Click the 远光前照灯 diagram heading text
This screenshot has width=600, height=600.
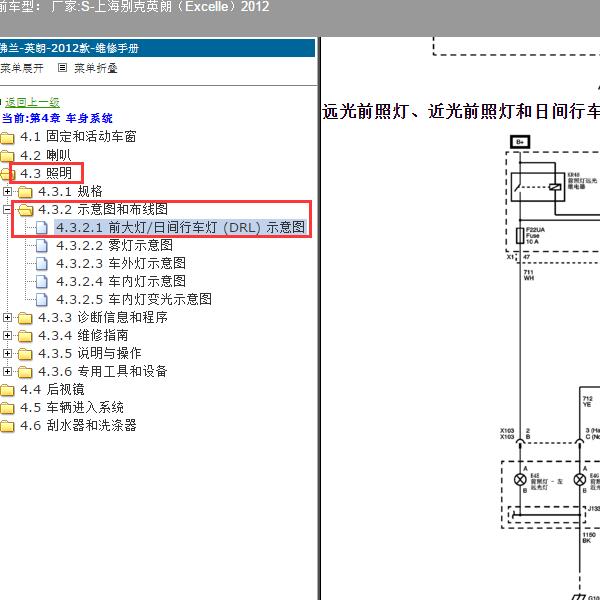coord(461,111)
